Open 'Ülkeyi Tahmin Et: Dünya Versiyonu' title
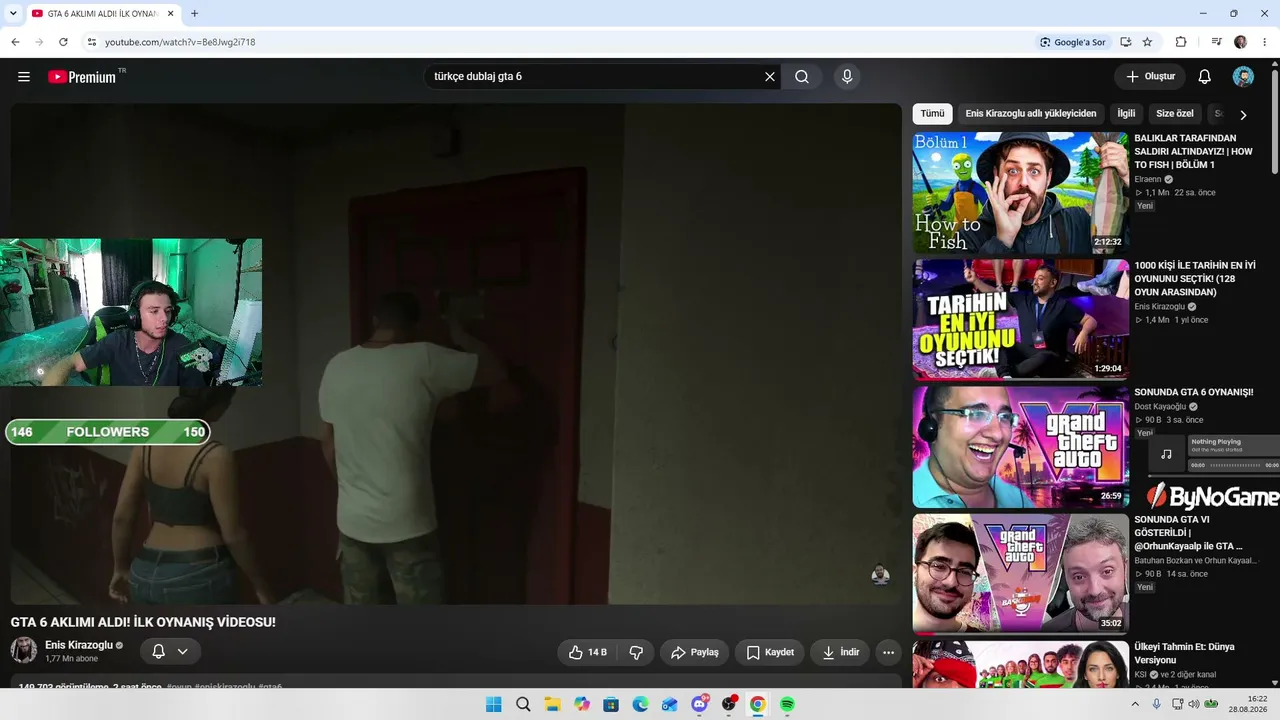1280x720 pixels. click(1185, 654)
